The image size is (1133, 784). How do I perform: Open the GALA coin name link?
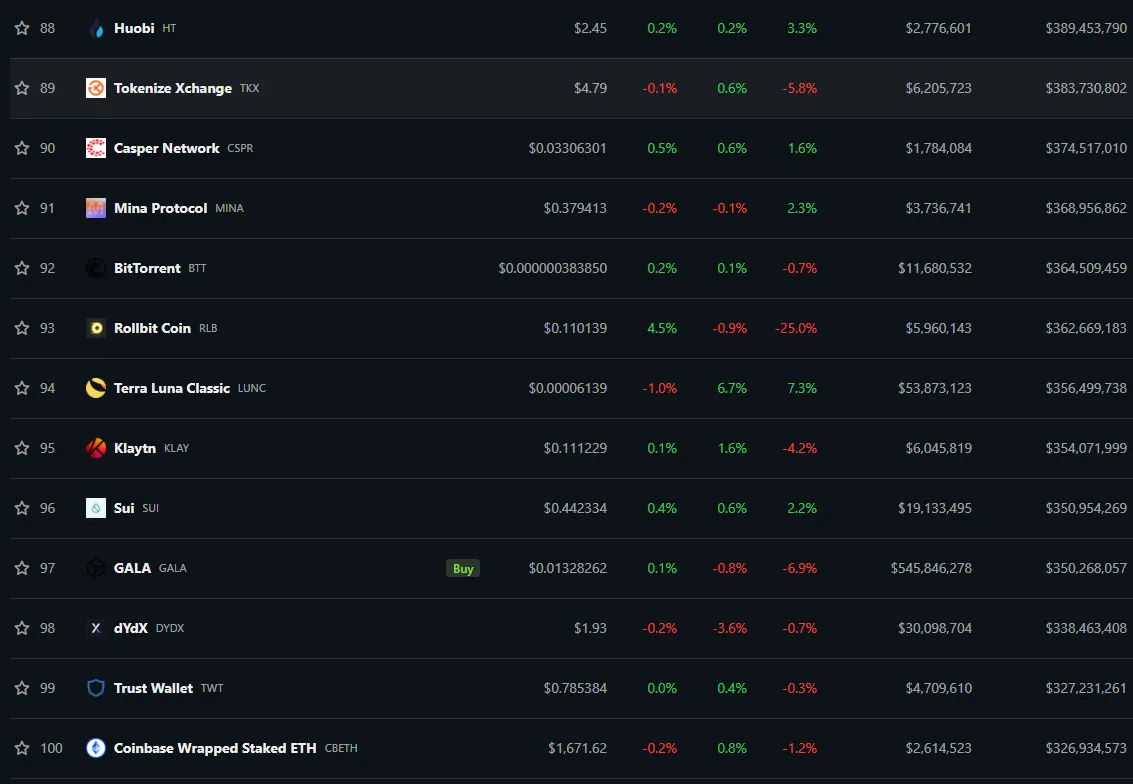click(x=132, y=568)
